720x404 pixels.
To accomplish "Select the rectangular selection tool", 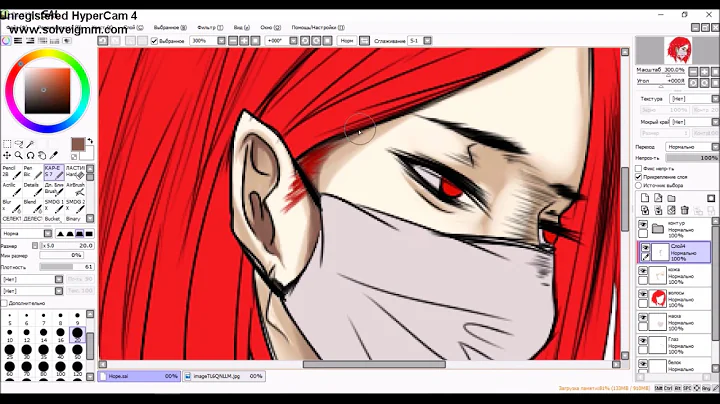I will point(7,144).
